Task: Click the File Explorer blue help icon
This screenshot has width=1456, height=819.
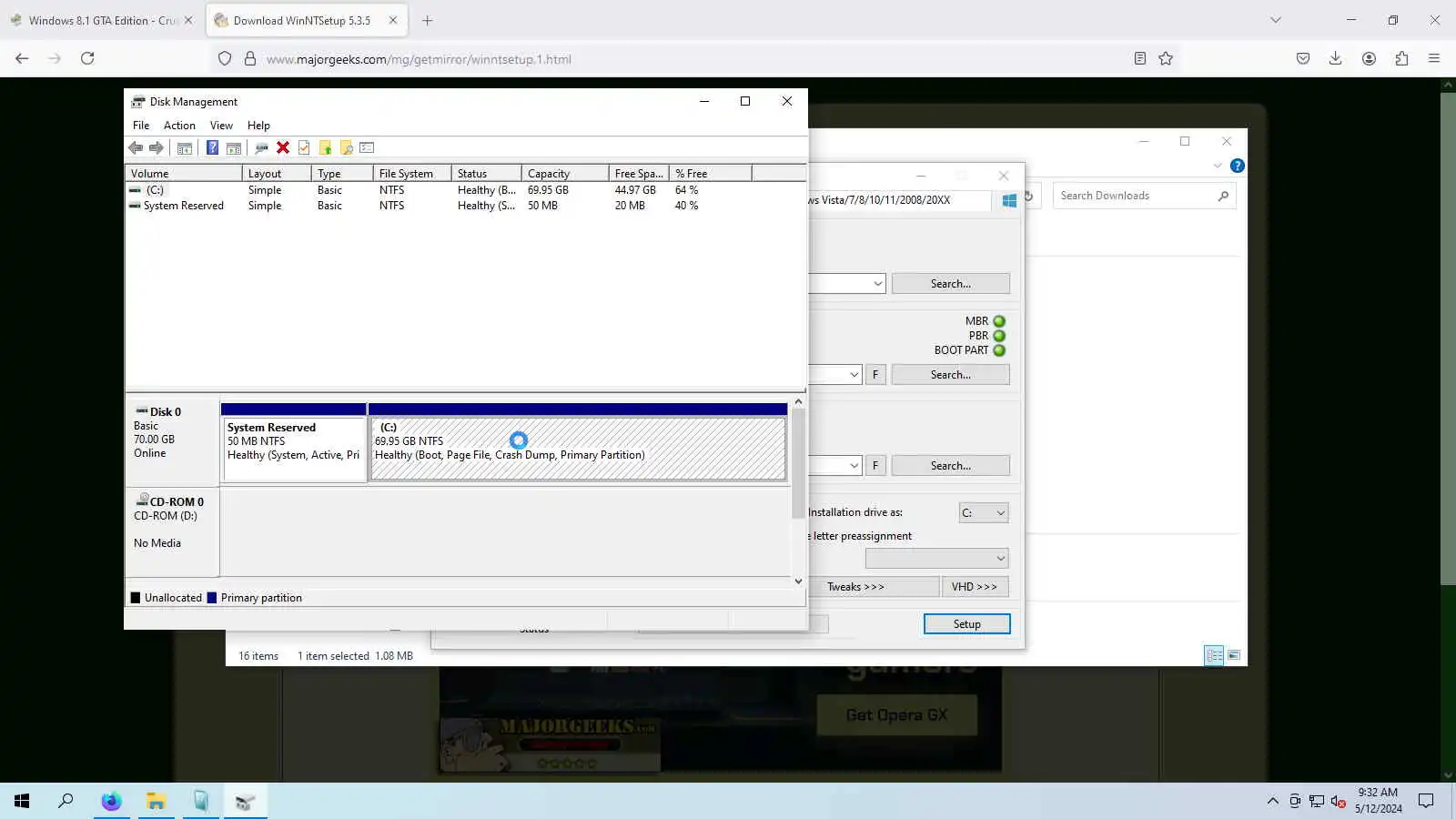Action: point(1238,166)
